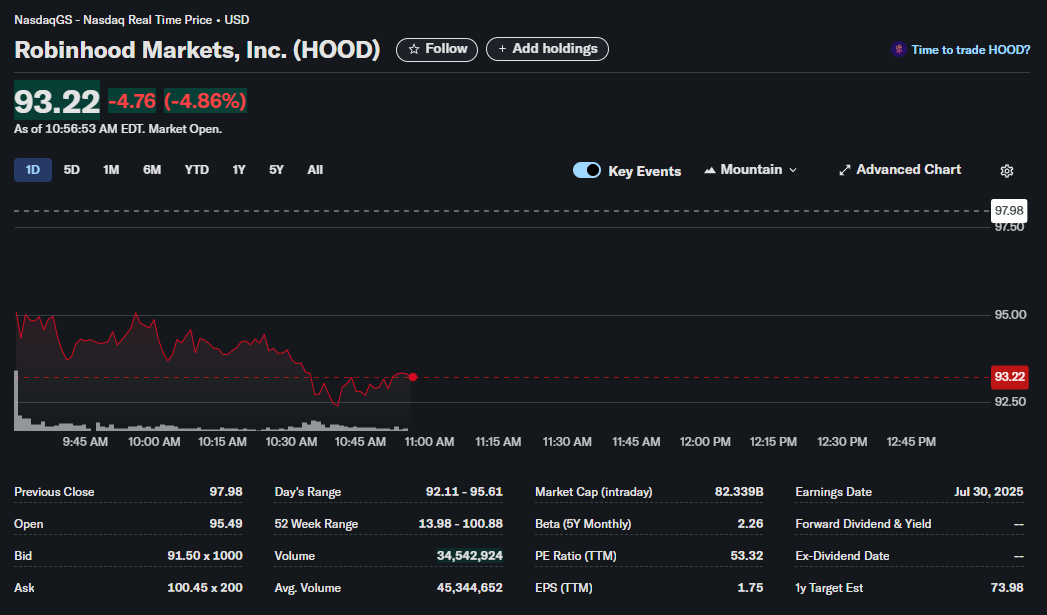Click the plus icon in Add holdings
The height and width of the screenshot is (615, 1047).
point(502,49)
